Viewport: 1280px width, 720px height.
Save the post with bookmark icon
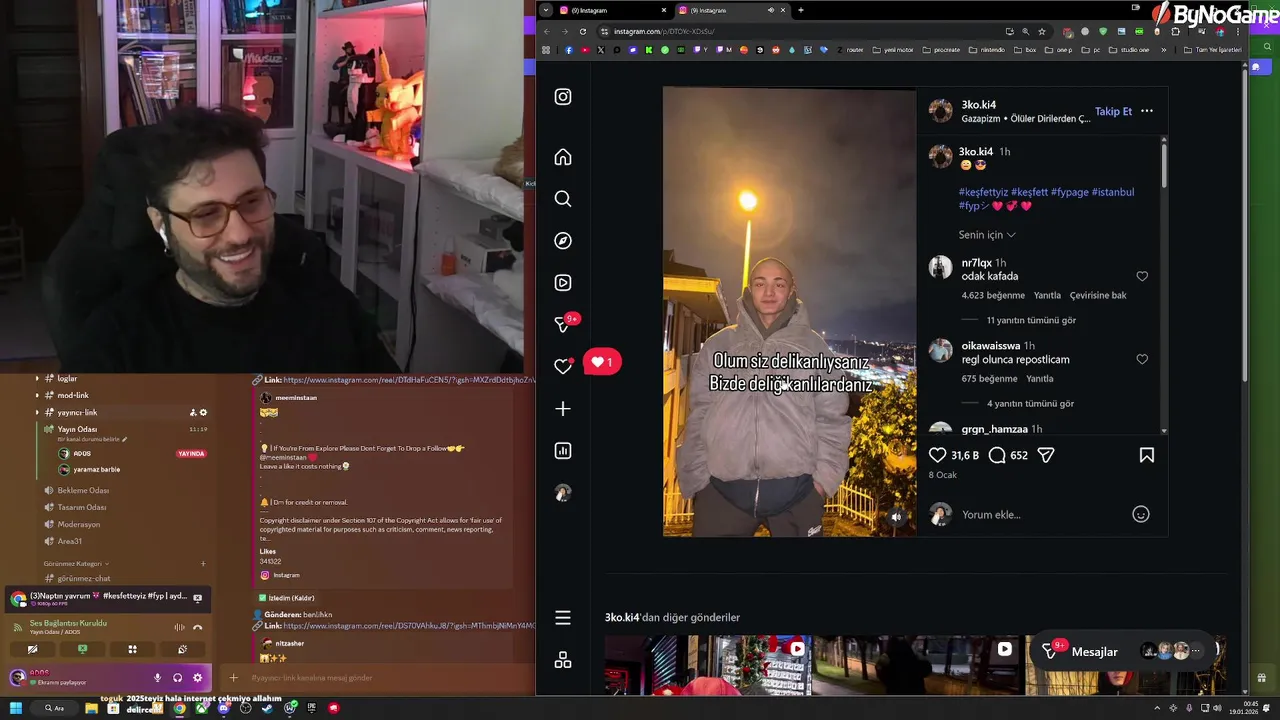[1147, 455]
